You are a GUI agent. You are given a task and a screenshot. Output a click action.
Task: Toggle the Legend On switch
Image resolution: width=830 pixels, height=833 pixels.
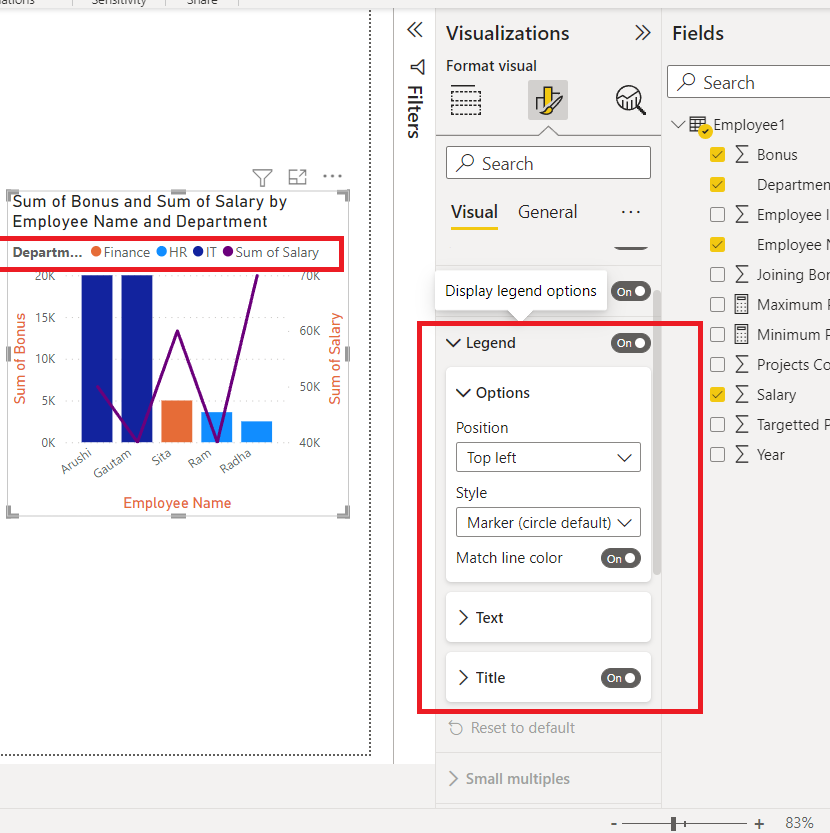(x=631, y=343)
